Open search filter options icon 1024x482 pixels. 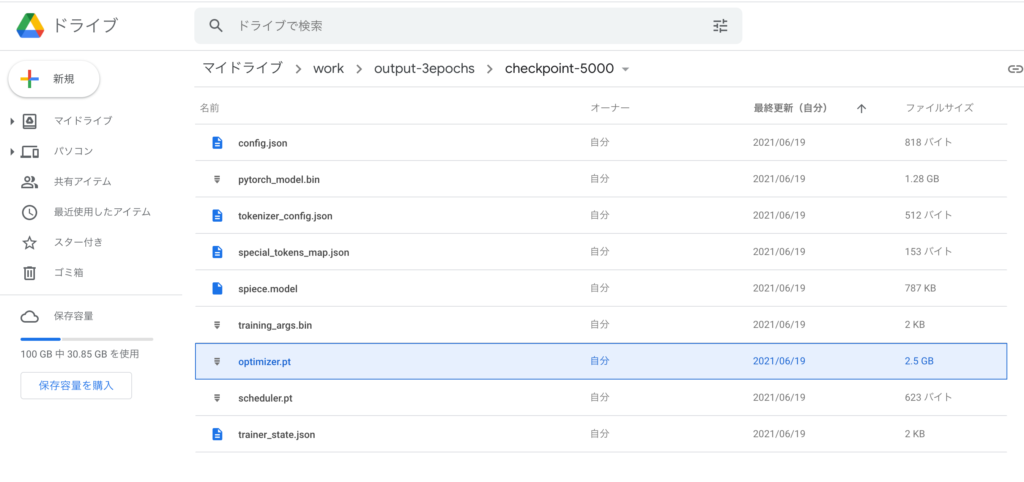click(720, 26)
